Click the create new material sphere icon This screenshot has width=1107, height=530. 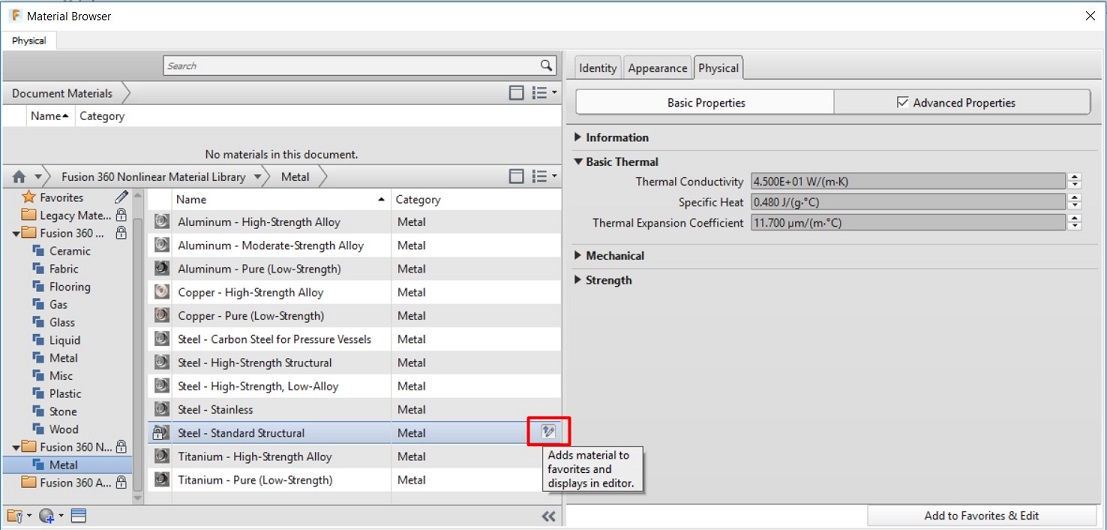(47, 517)
